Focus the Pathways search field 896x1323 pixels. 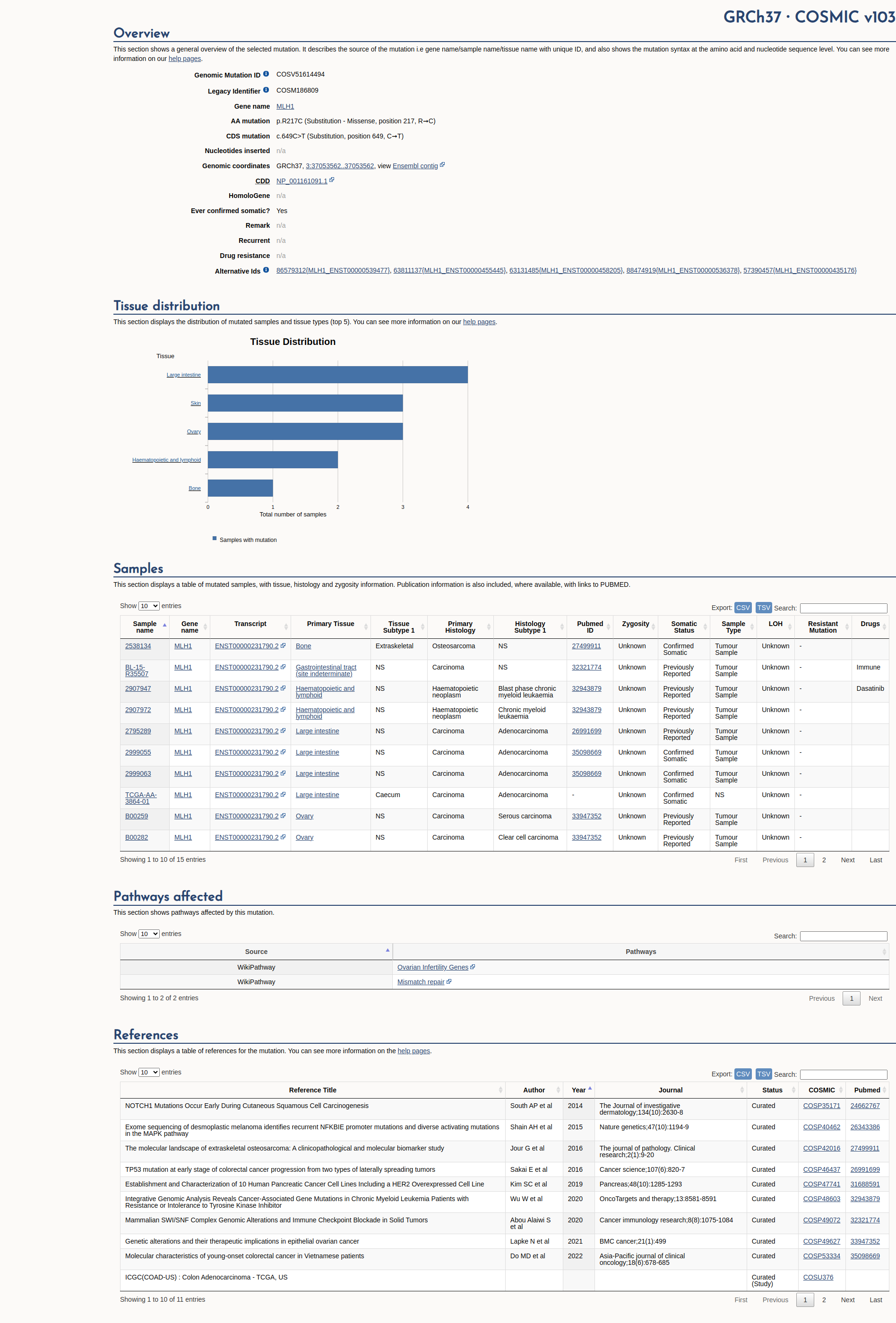tap(843, 936)
